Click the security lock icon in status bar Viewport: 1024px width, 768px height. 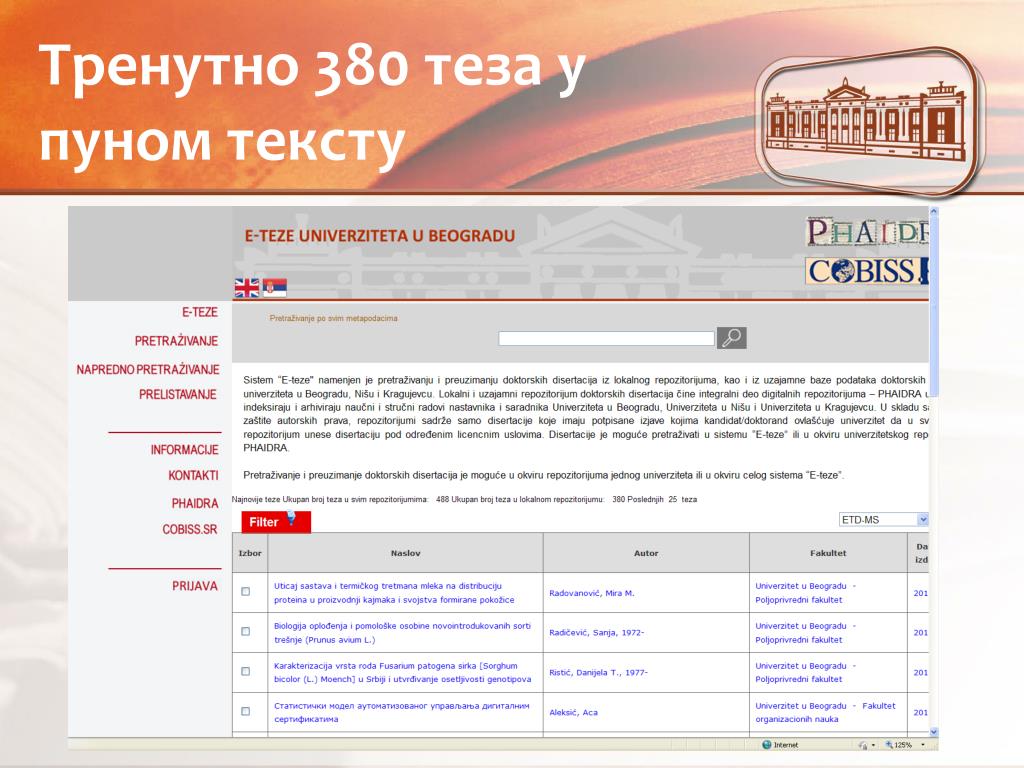863,744
